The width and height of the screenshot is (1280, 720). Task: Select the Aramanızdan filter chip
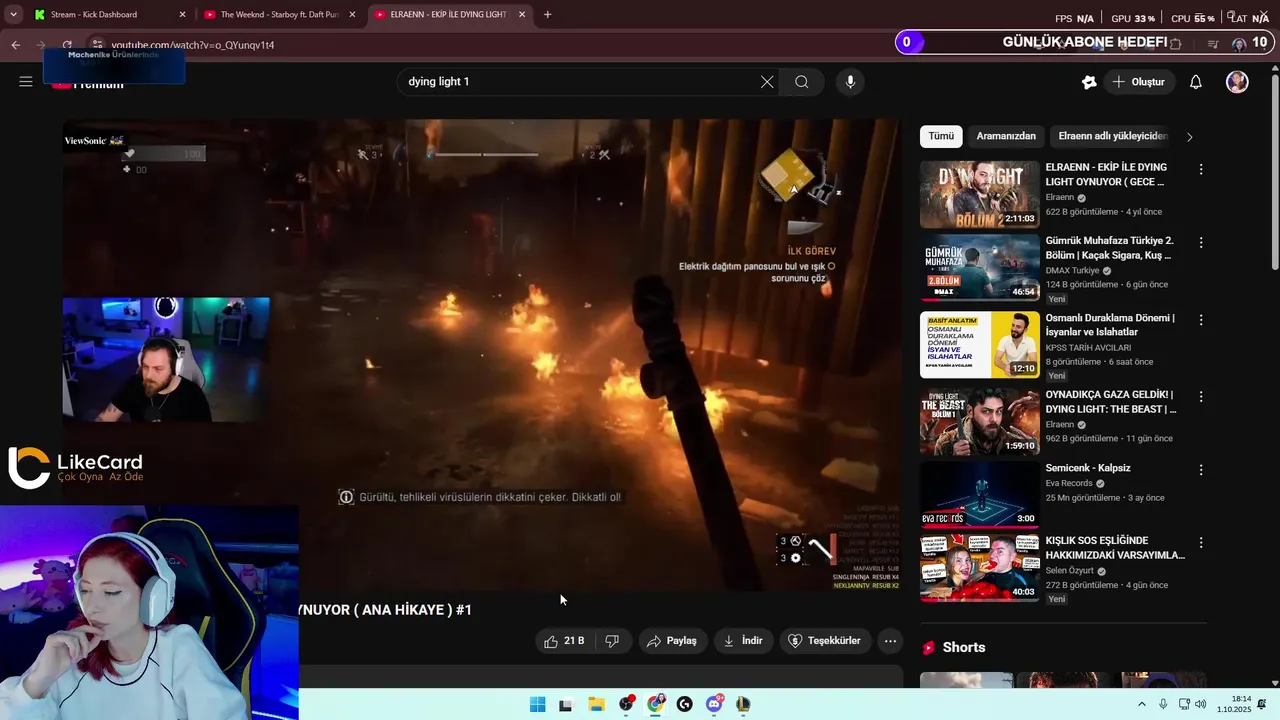(1006, 136)
